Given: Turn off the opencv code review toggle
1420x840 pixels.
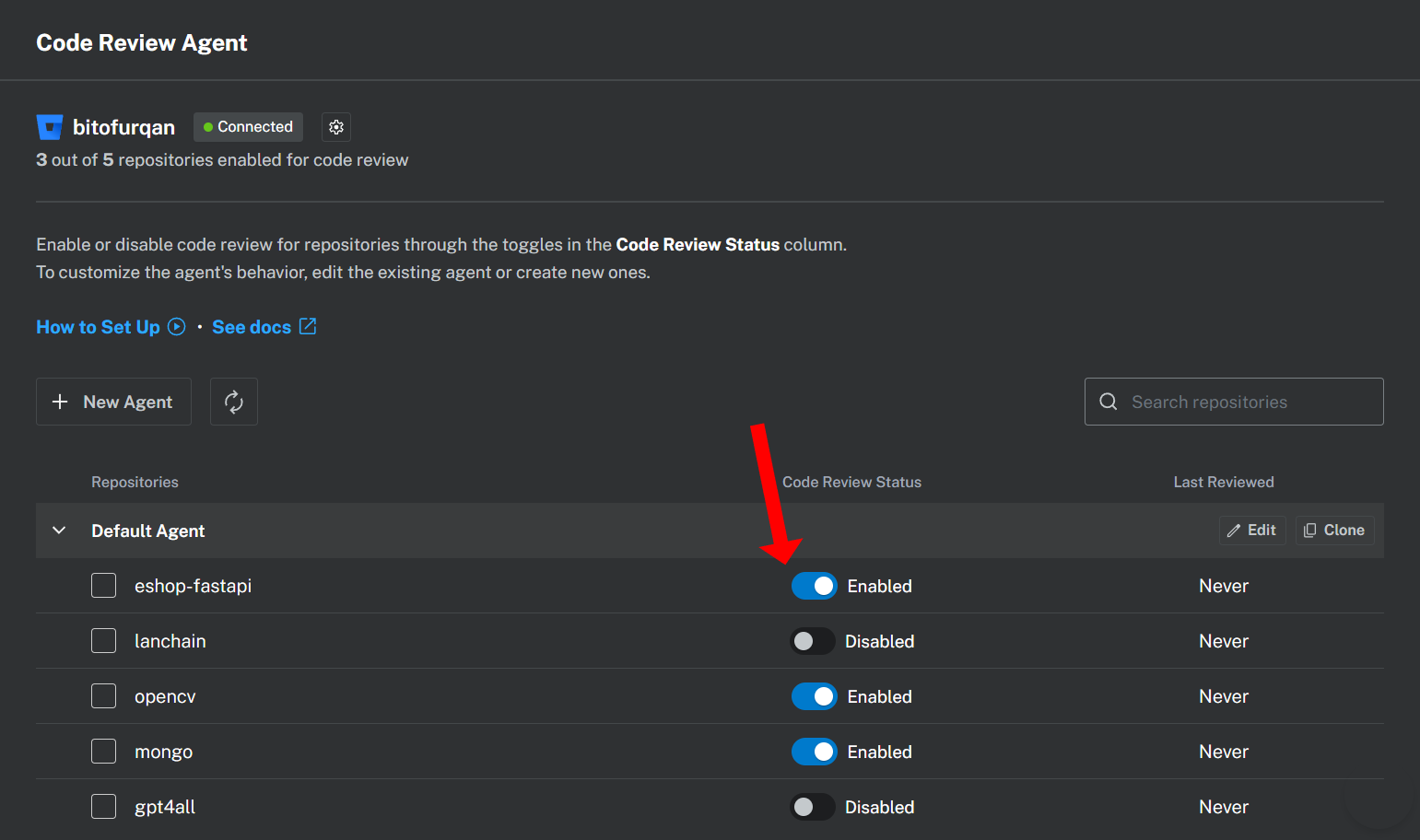Looking at the screenshot, I should (814, 696).
